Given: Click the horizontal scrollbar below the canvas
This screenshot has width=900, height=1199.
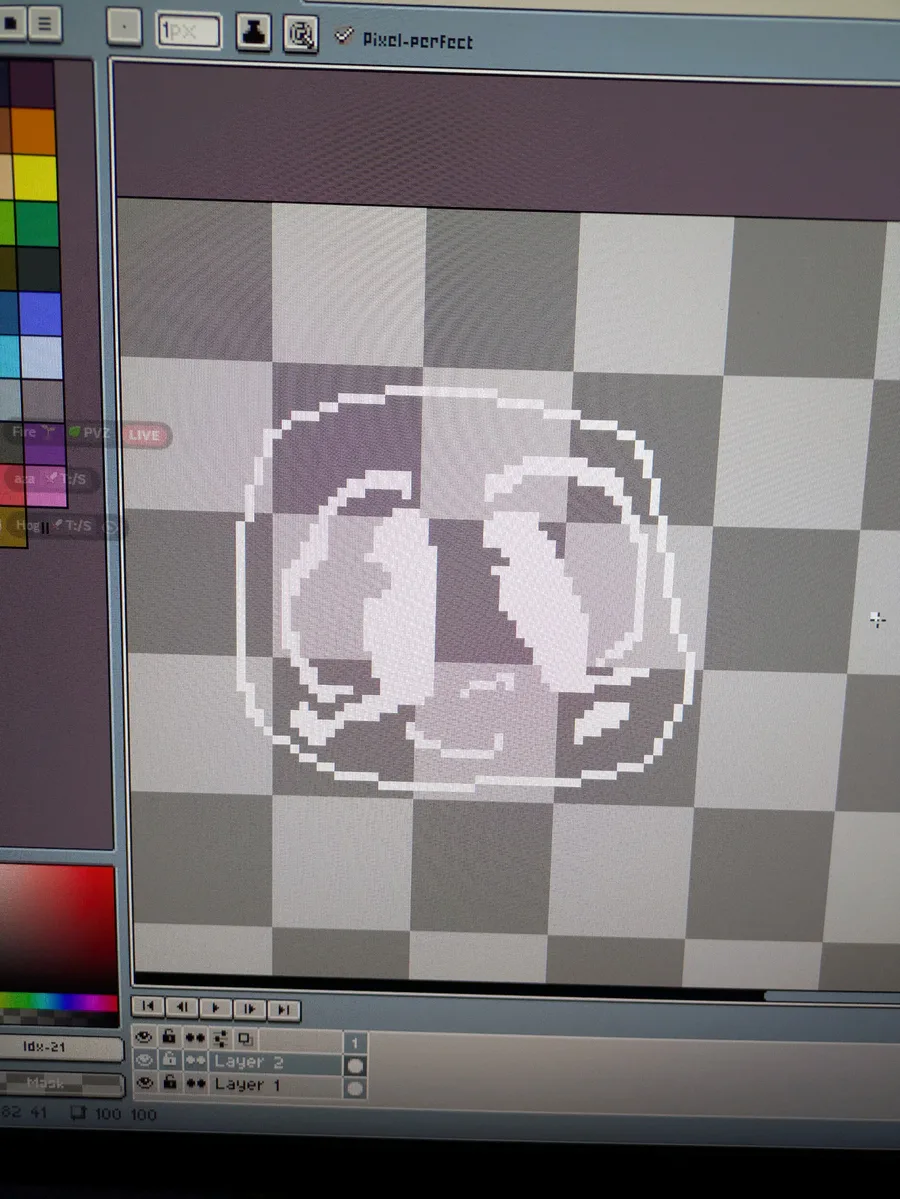Looking at the screenshot, I should [x=832, y=996].
